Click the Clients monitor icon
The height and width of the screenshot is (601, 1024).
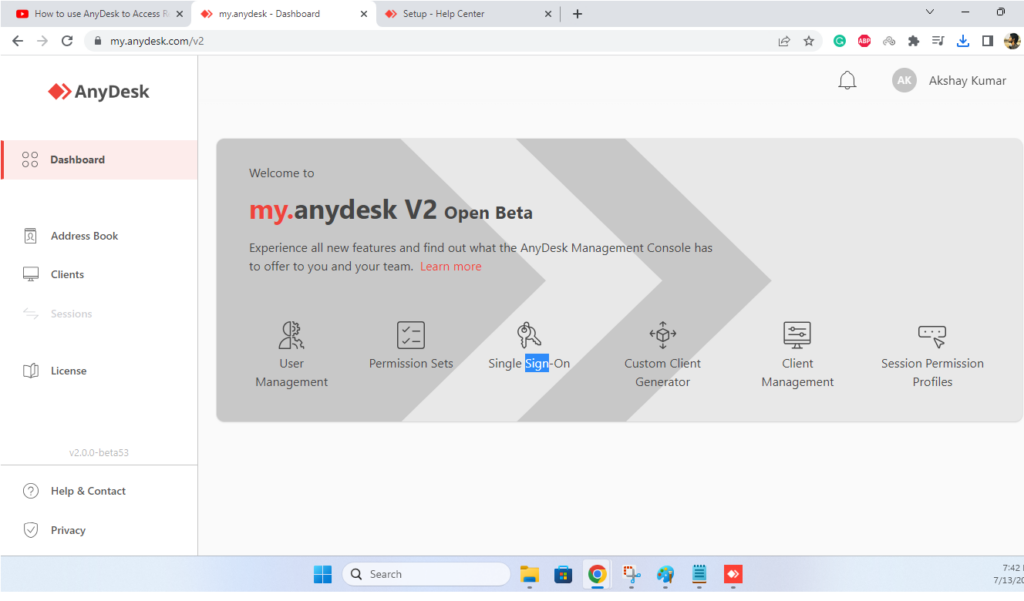(31, 274)
